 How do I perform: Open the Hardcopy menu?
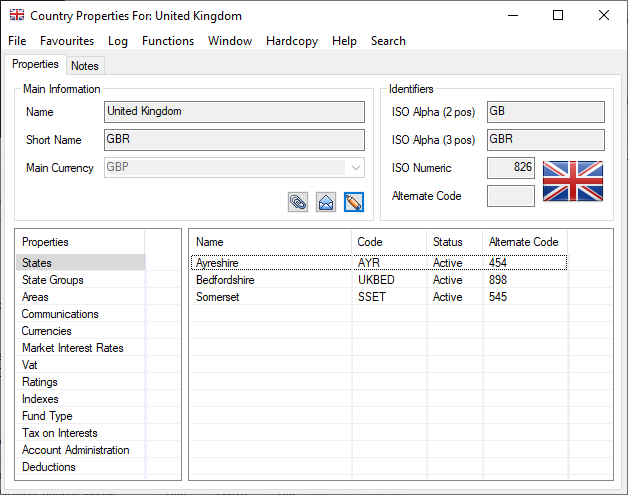click(292, 41)
